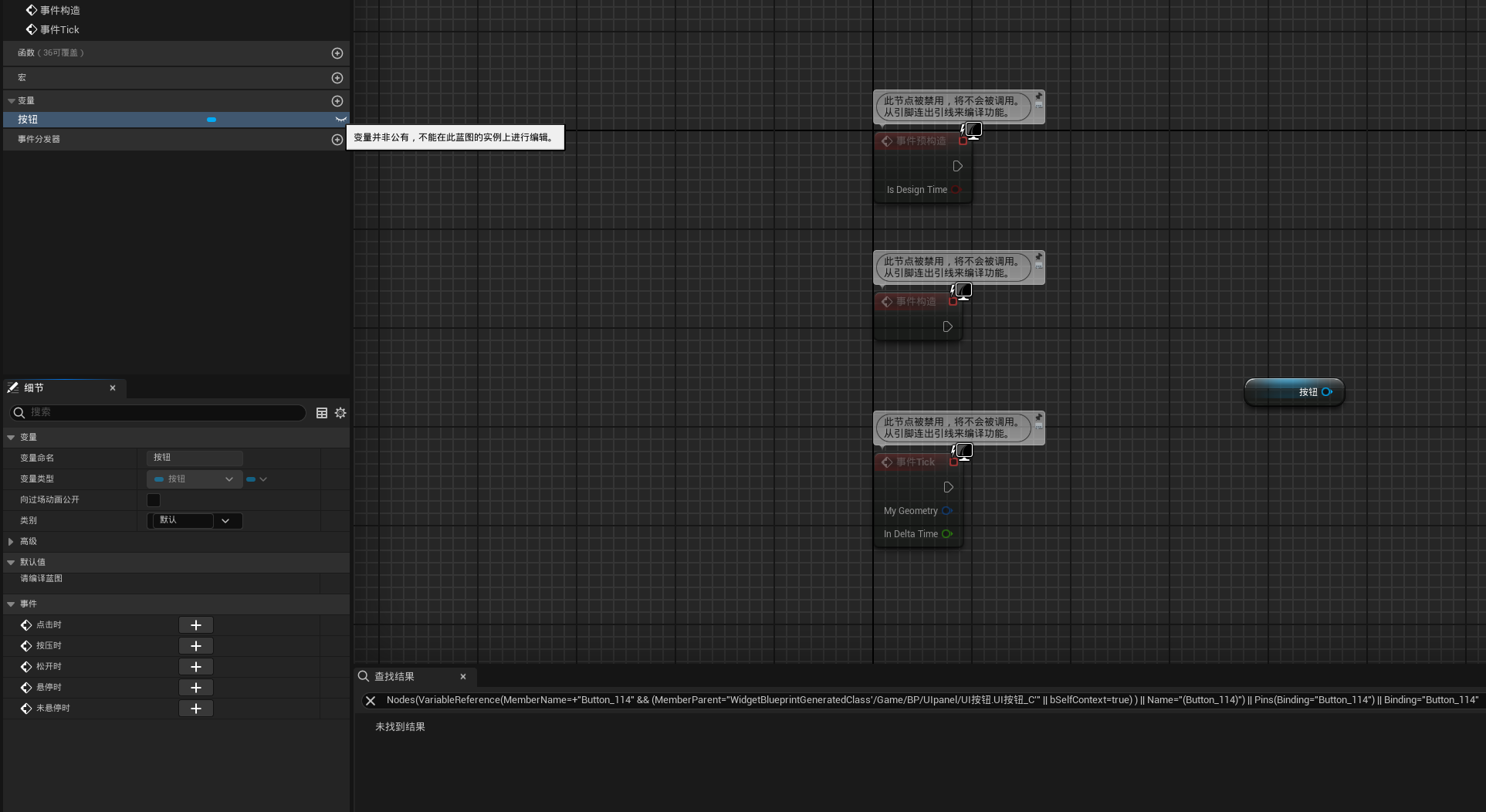Click the delegate pin on 事件Tick header
The image size is (1486, 812).
click(953, 462)
